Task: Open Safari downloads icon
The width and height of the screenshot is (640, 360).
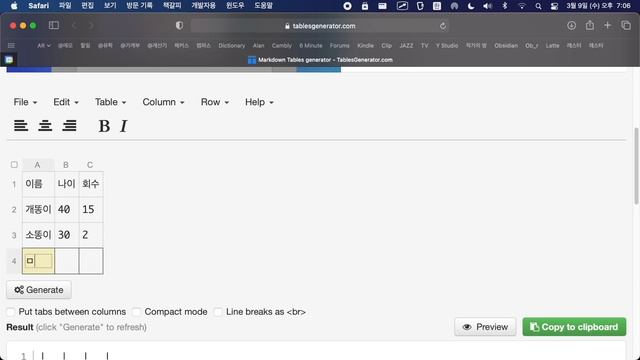Action: tap(571, 25)
